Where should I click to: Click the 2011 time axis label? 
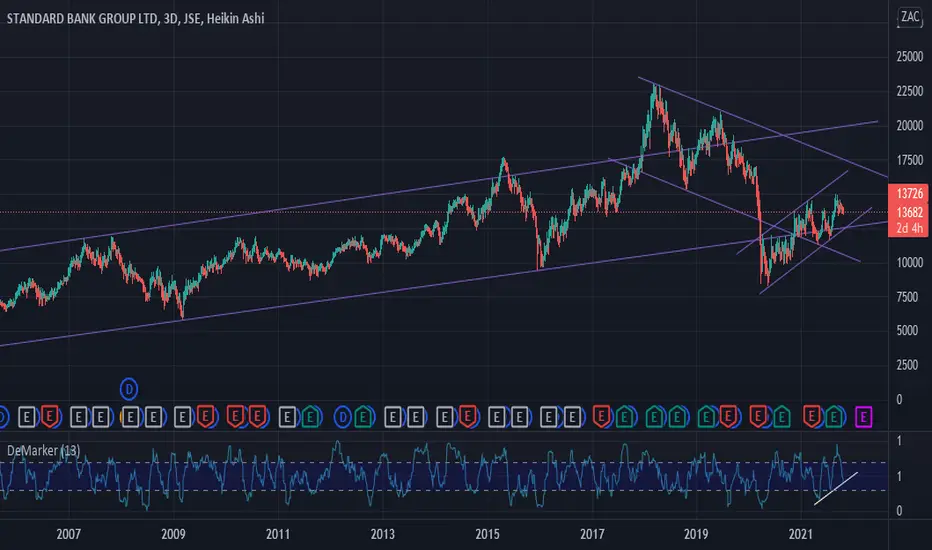coord(278,534)
